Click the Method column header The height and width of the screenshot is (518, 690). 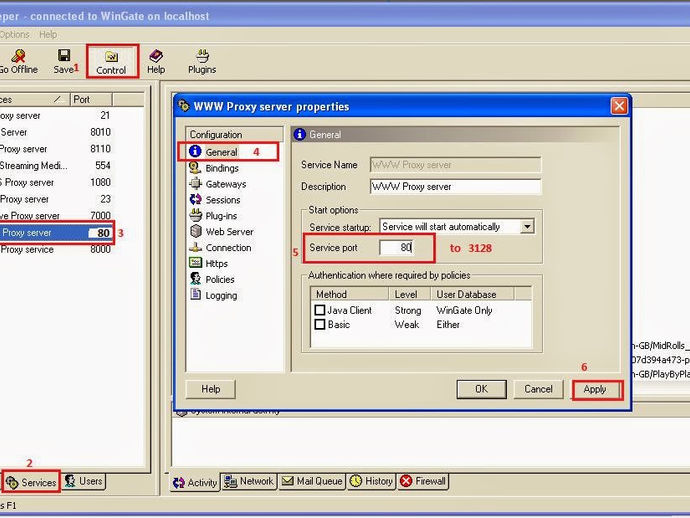coord(350,294)
